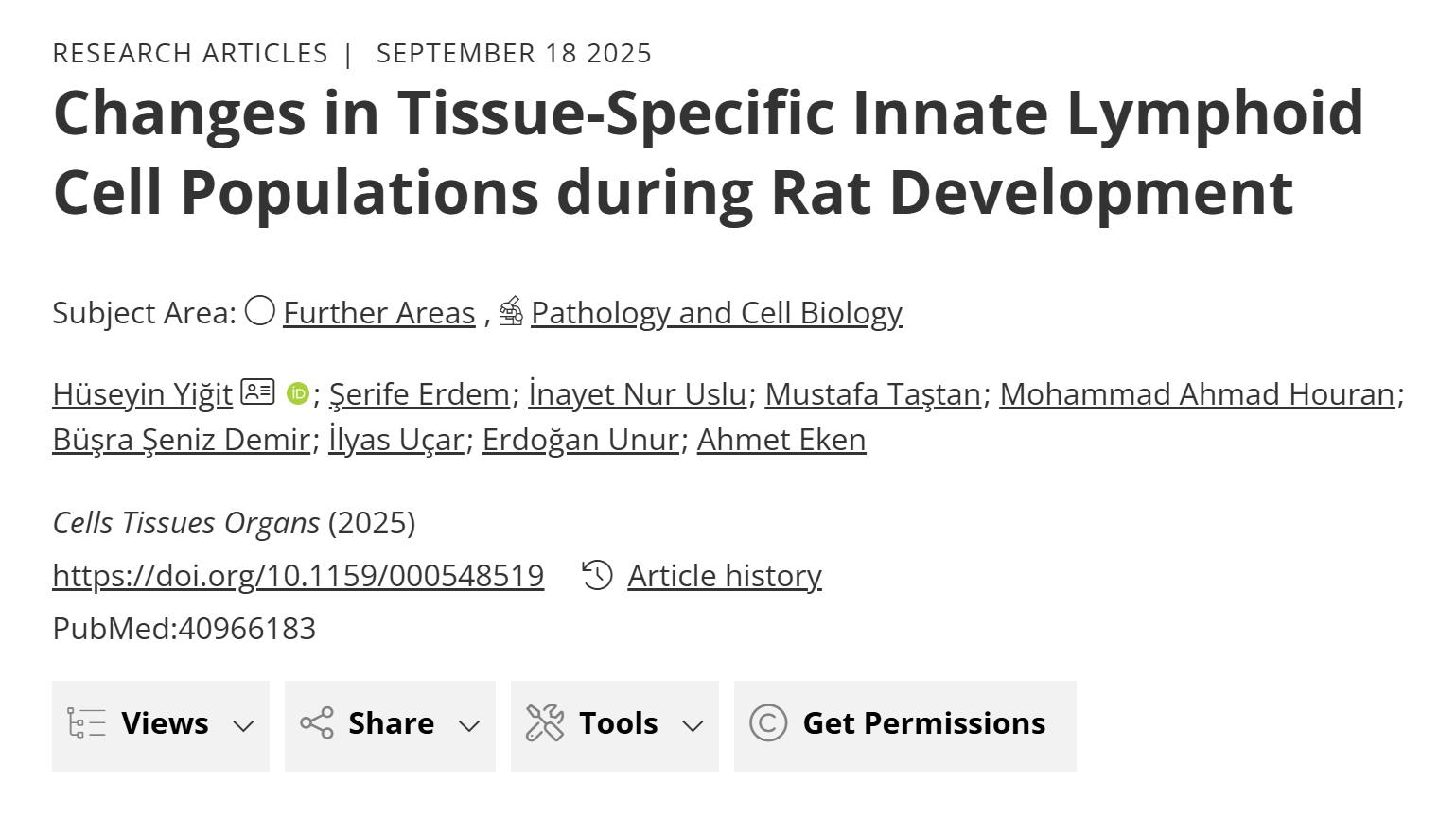This screenshot has width=1456, height=817.
Task: Open the Further Areas subject link
Action: click(x=378, y=313)
